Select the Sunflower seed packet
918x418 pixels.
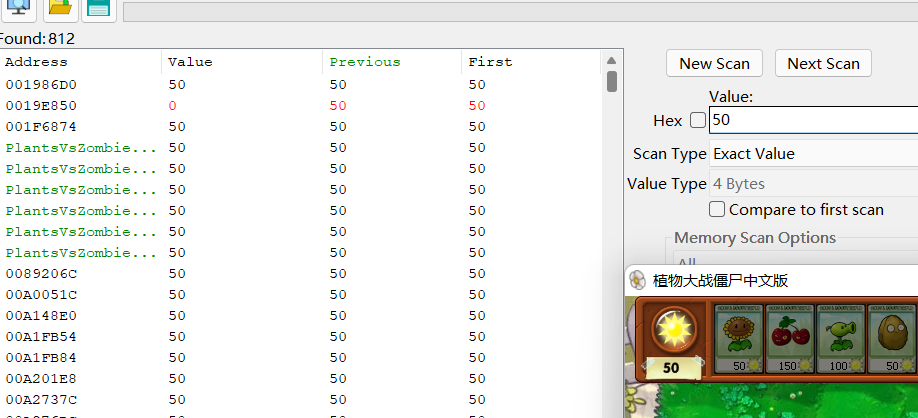pyautogui.click(x=737, y=338)
